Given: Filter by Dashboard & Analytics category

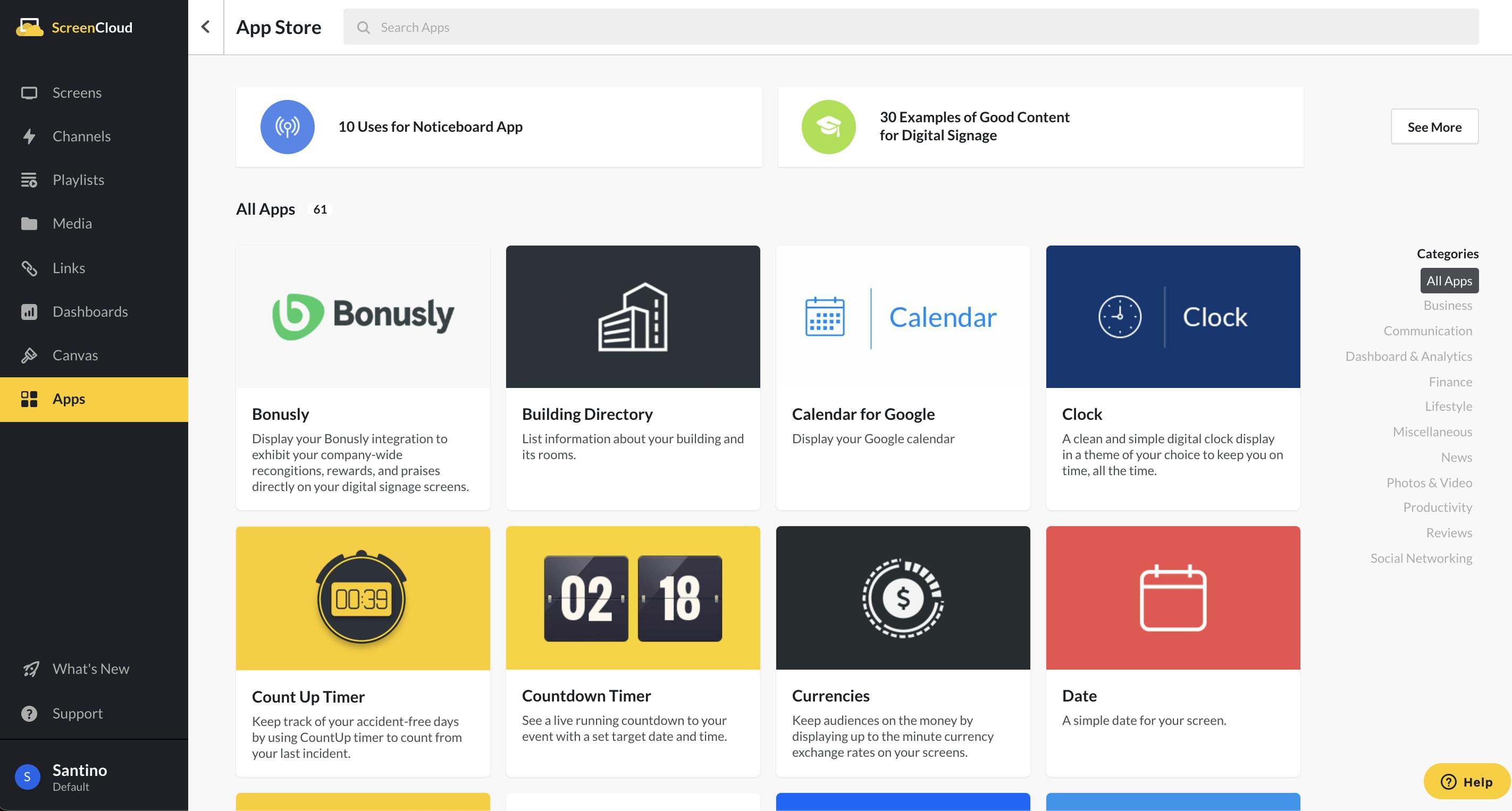Looking at the screenshot, I should [x=1409, y=356].
